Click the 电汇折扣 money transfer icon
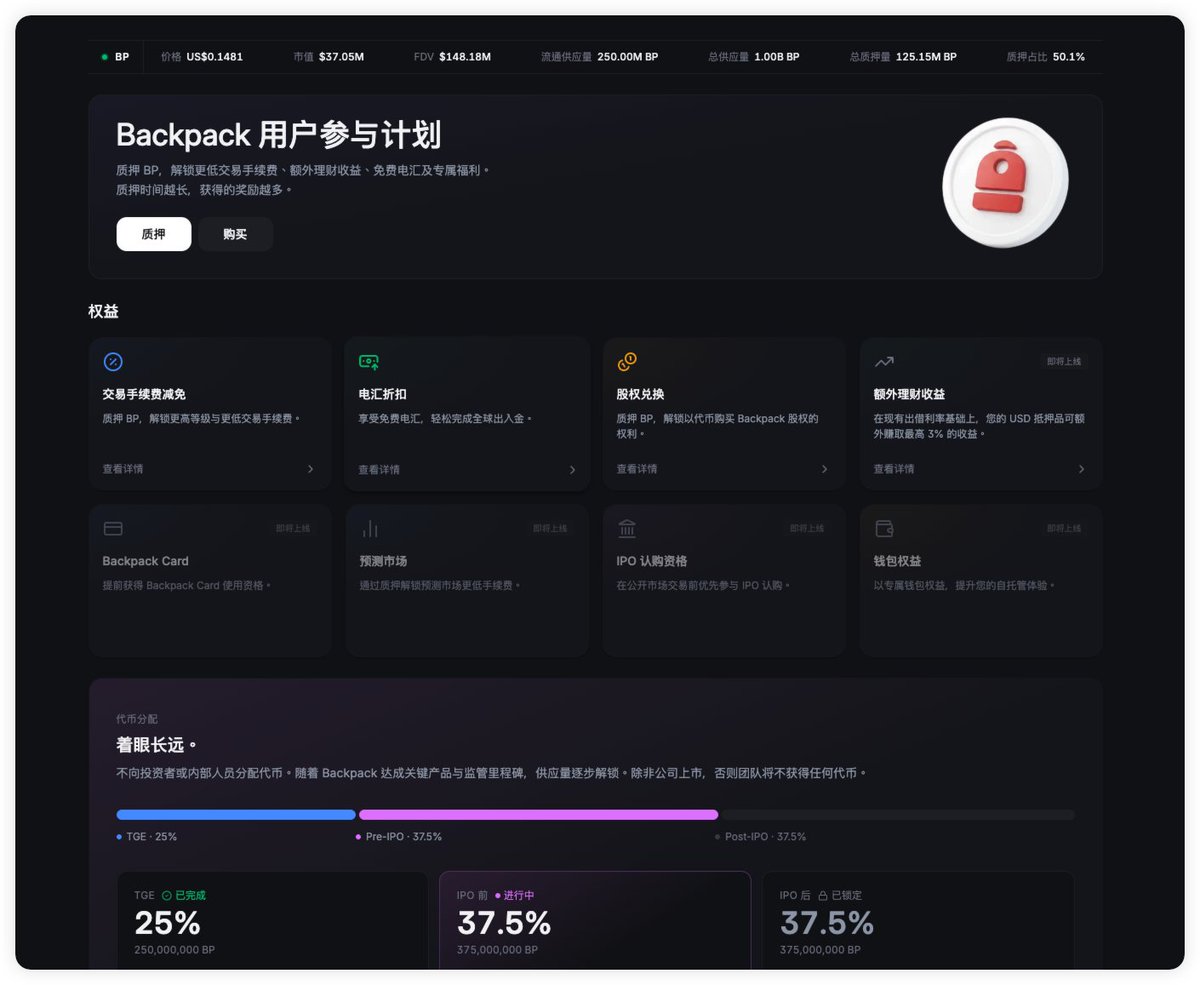The image size is (1200, 985). coord(369,362)
